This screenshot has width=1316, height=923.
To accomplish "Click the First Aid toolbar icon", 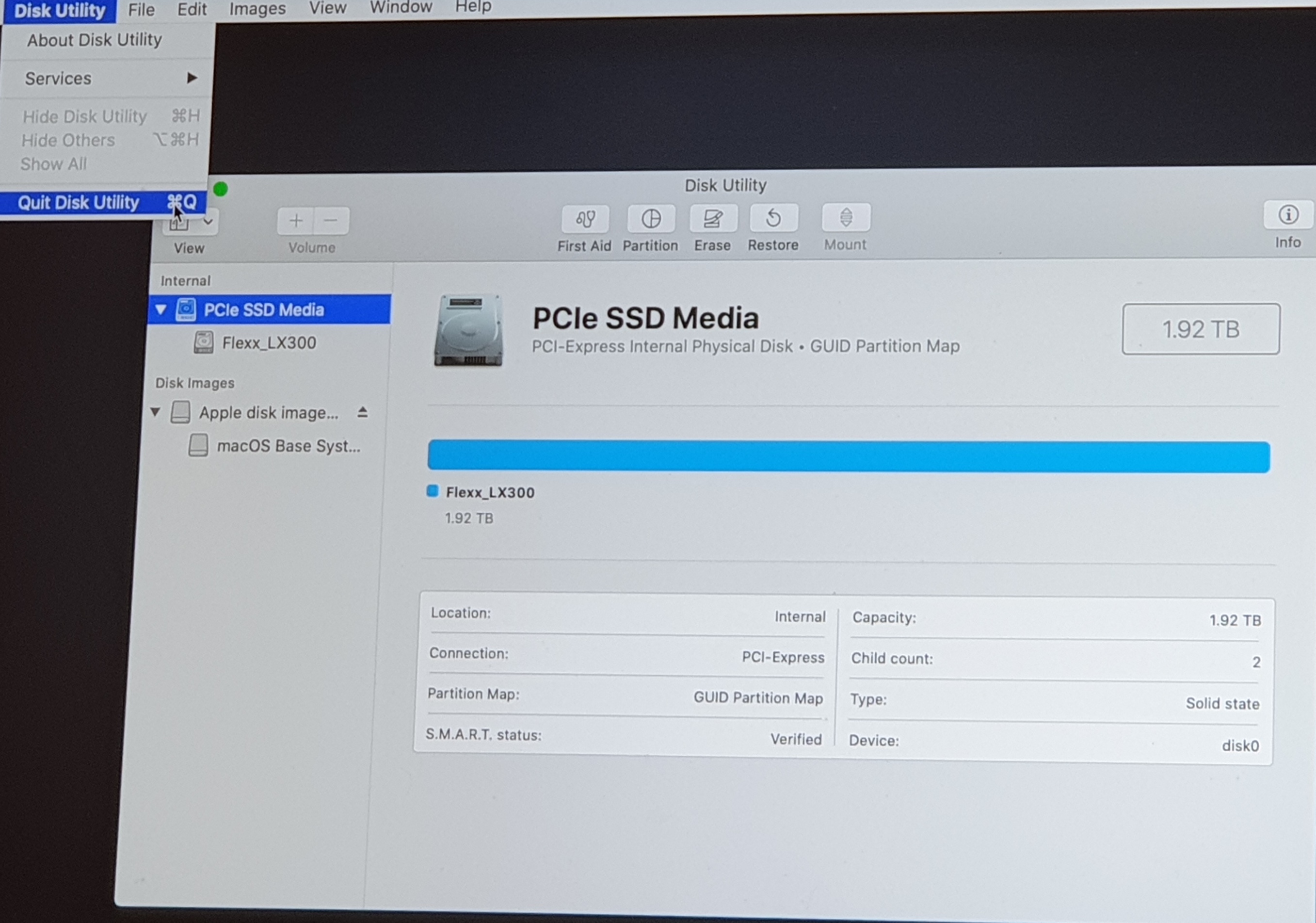I will 585,220.
